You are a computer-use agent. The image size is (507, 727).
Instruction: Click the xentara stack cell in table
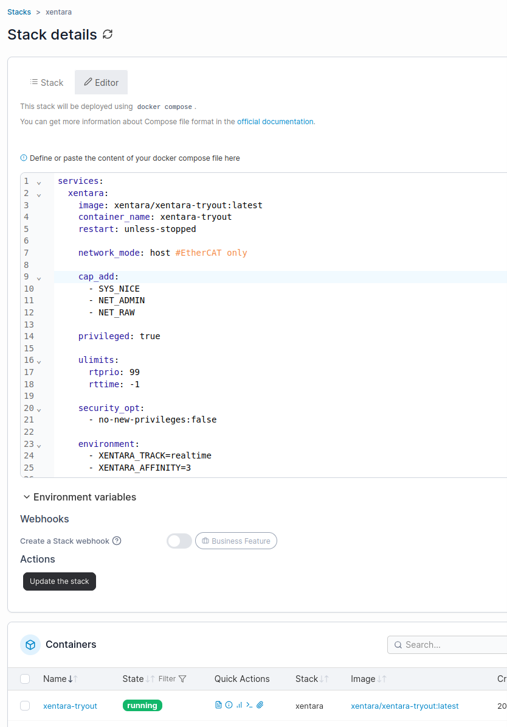tap(309, 706)
